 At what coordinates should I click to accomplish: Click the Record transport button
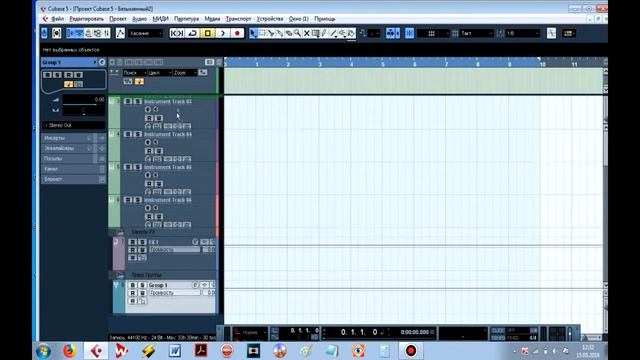237,33
